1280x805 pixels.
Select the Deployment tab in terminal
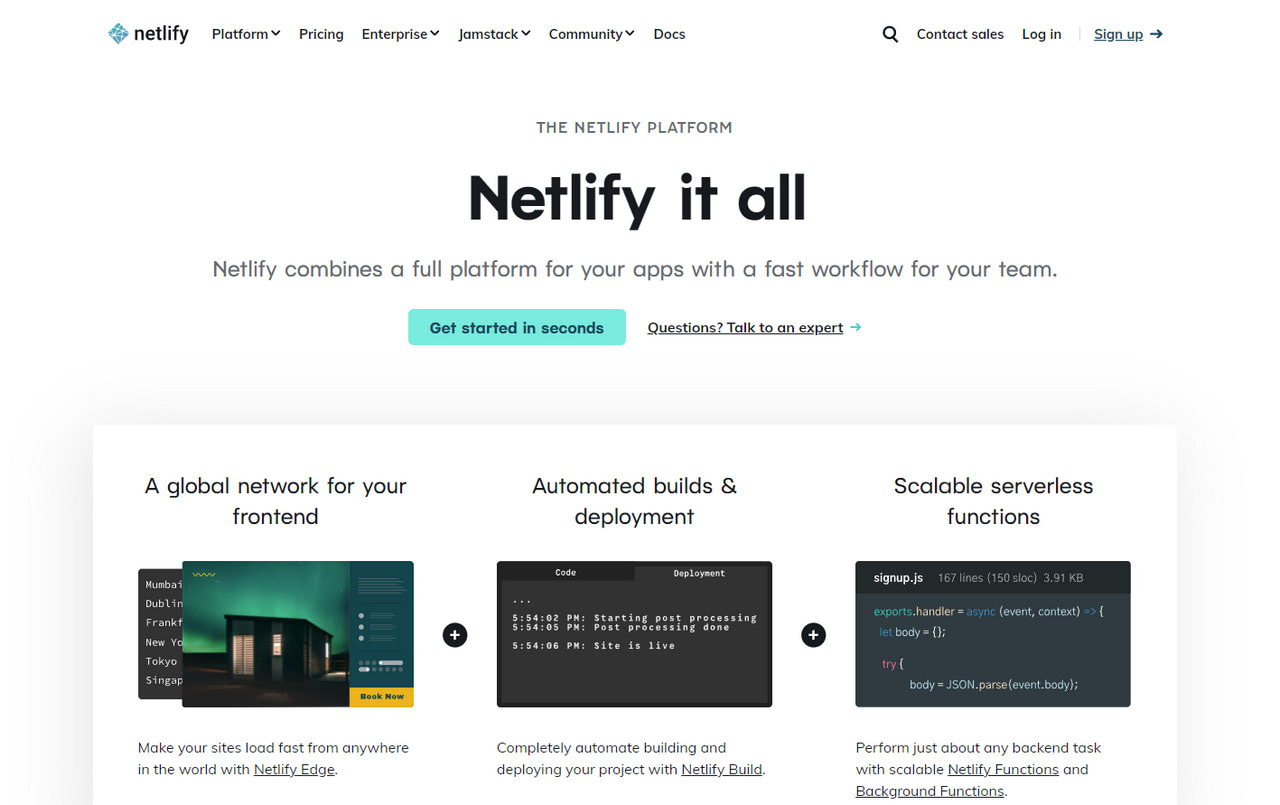pos(699,573)
